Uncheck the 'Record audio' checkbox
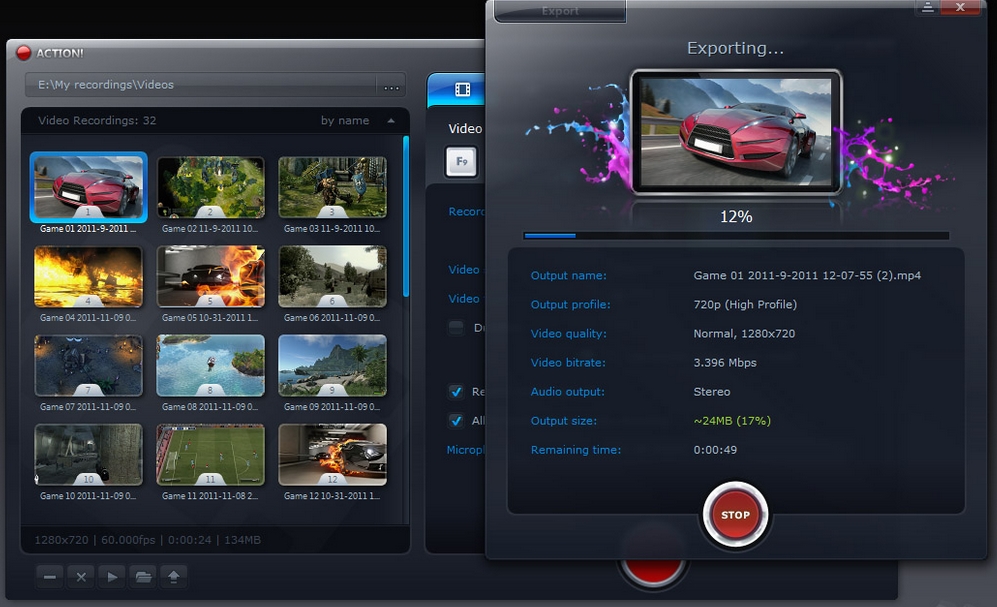This screenshot has width=997, height=607. 455,392
